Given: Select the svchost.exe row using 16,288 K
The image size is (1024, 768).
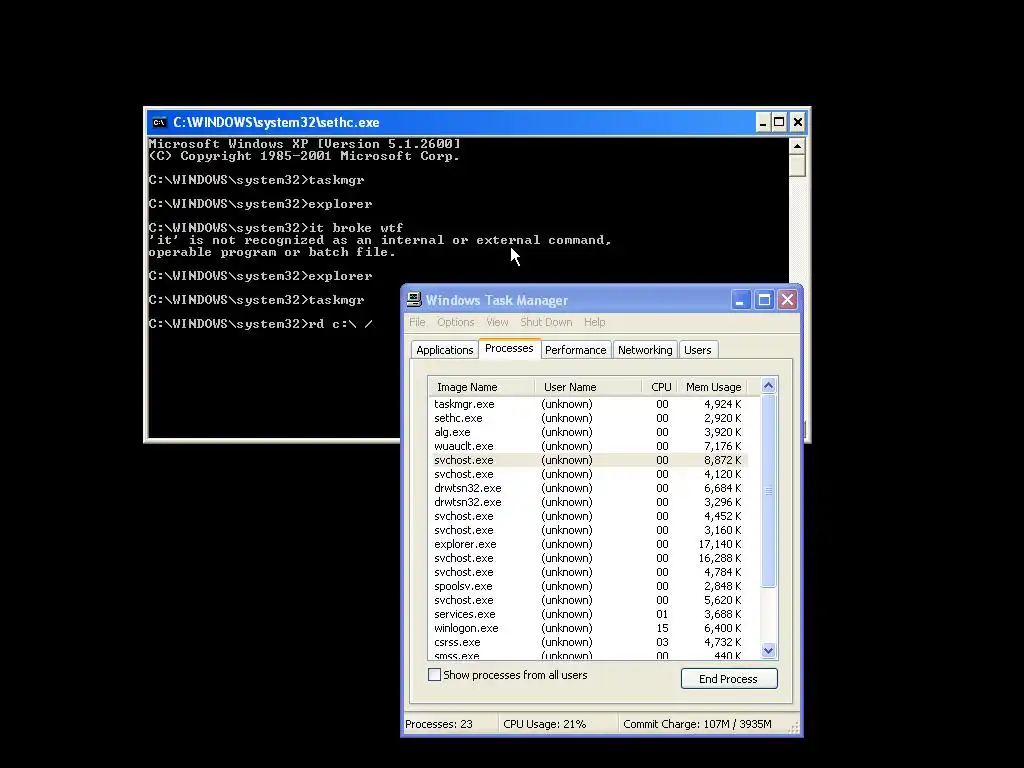Looking at the screenshot, I should point(588,558).
